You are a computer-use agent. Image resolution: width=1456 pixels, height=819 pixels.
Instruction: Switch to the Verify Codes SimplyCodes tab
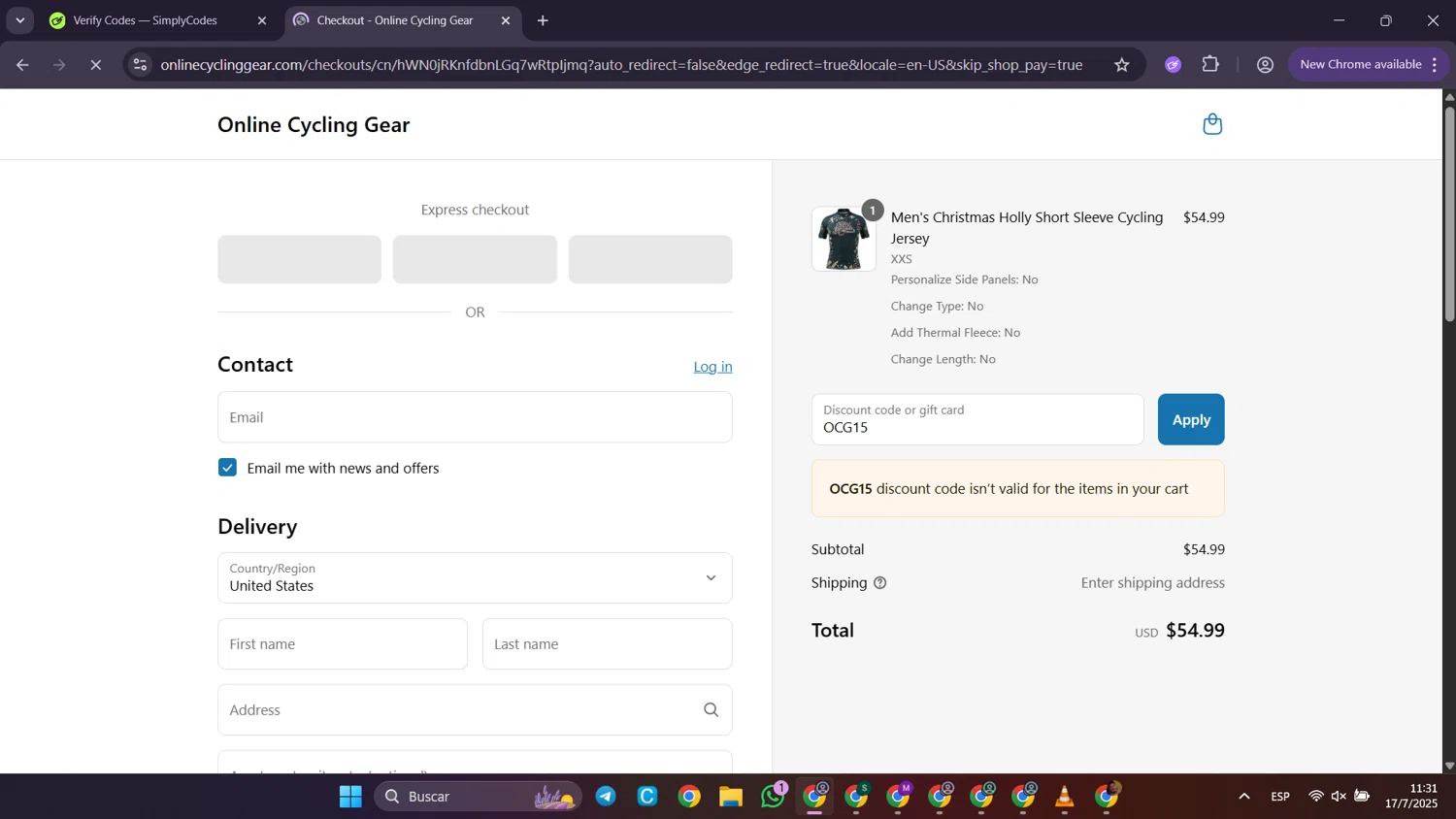[x=146, y=20]
